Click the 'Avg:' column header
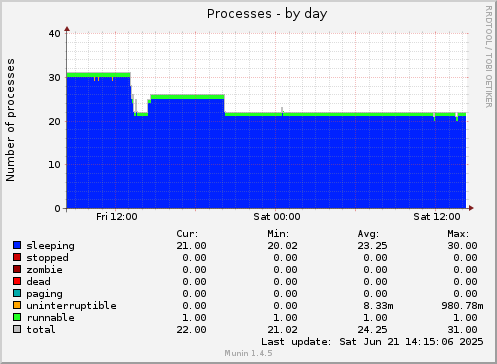497x364 pixels. point(368,234)
